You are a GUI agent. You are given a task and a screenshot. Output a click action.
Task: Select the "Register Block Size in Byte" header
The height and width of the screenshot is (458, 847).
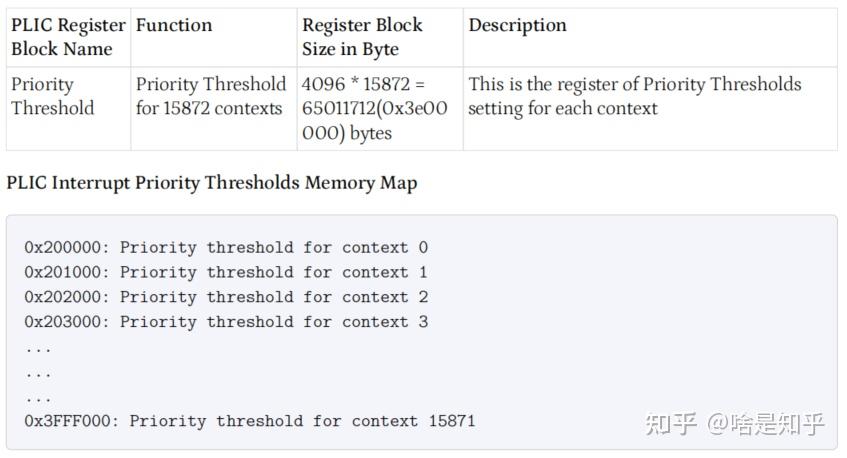coord(362,37)
